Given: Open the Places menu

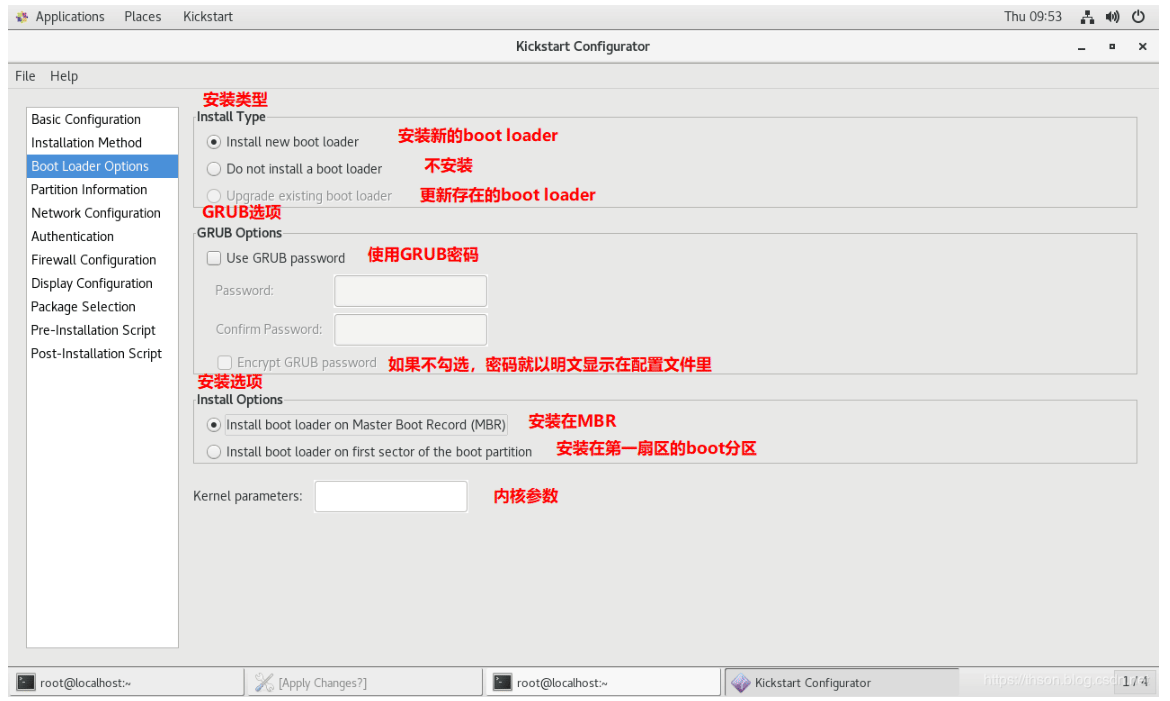Looking at the screenshot, I should (x=143, y=16).
